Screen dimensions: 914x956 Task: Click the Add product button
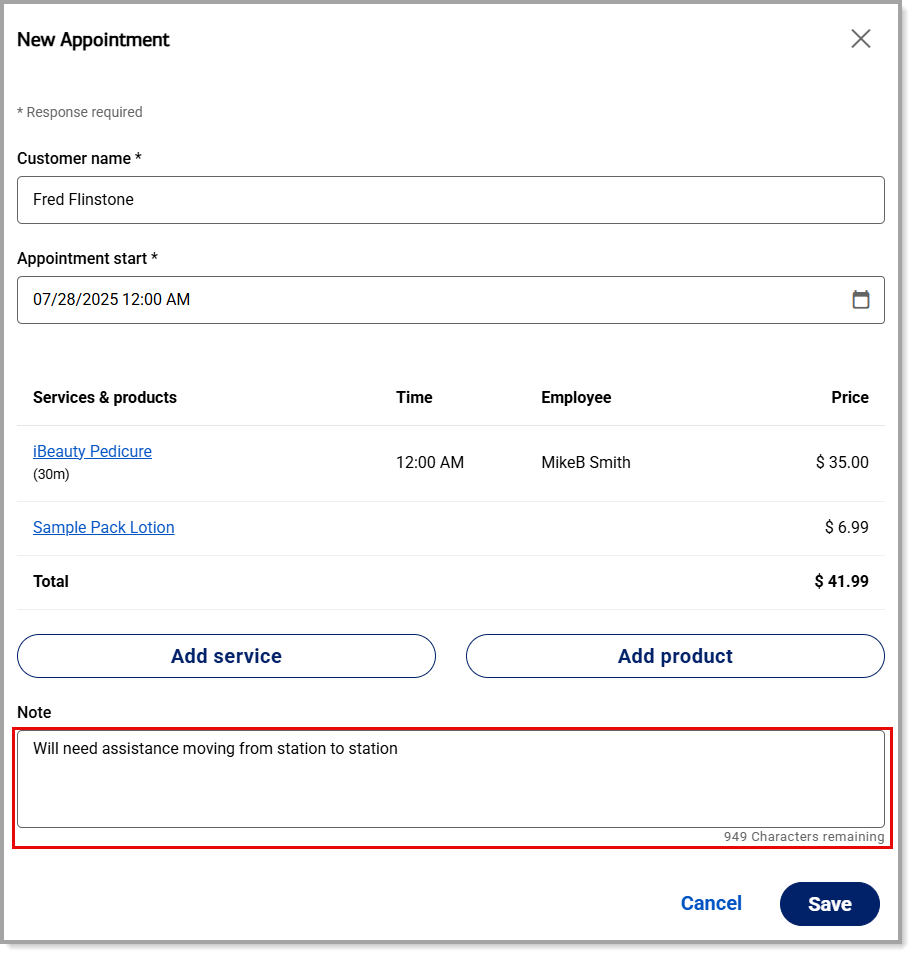675,656
